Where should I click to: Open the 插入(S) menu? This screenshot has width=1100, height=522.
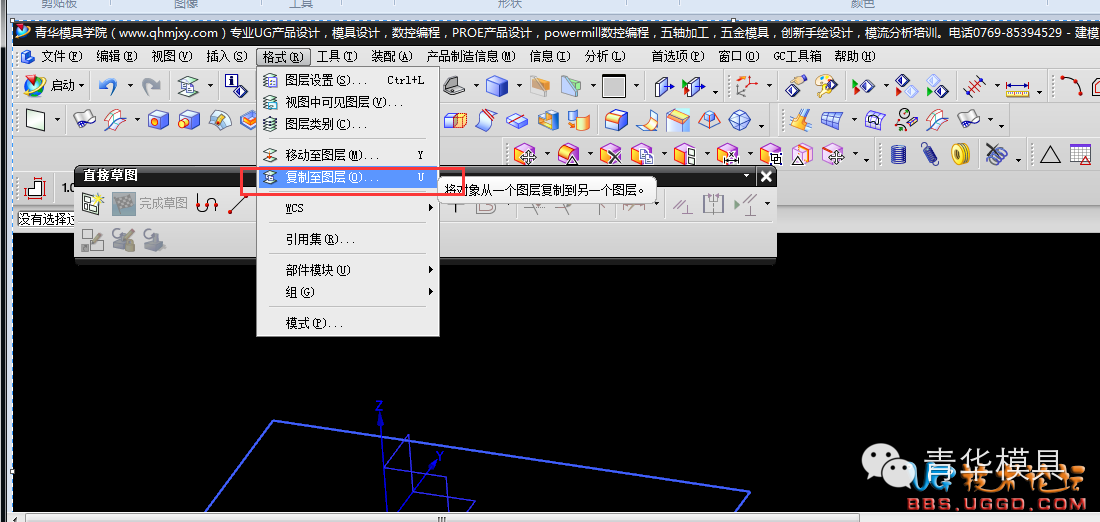227,56
